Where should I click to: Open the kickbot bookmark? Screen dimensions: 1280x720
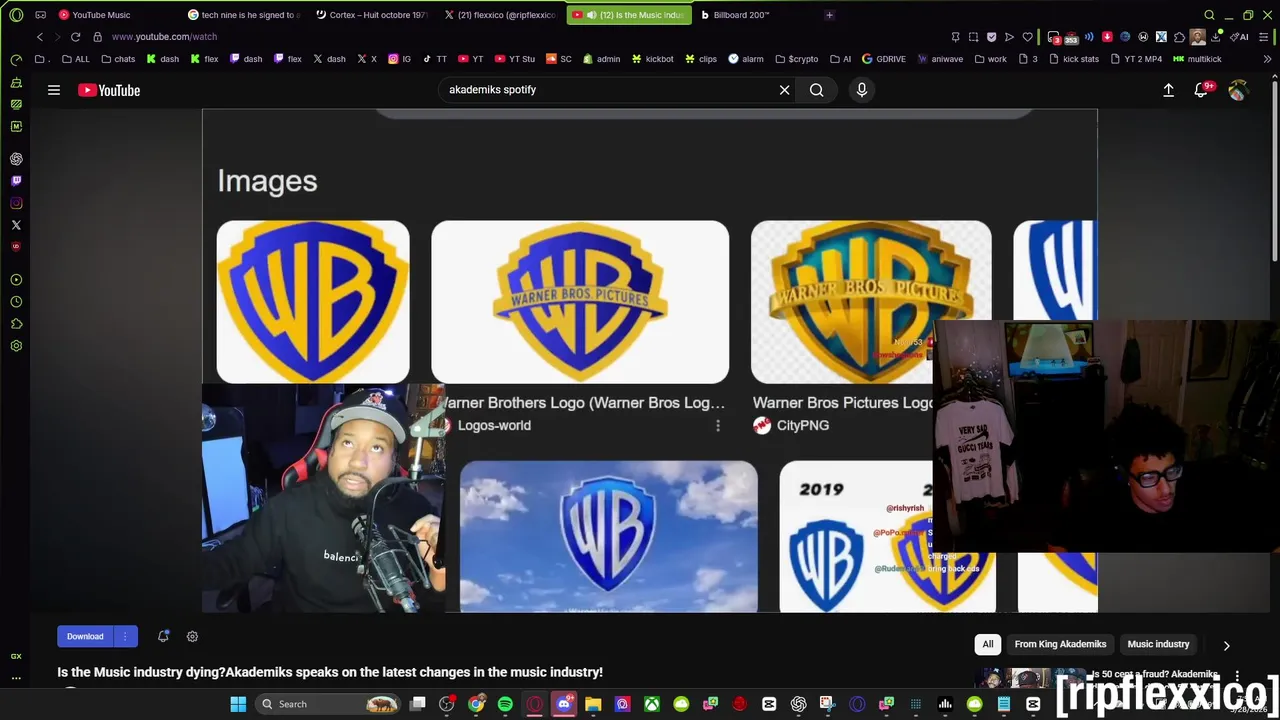pos(652,59)
